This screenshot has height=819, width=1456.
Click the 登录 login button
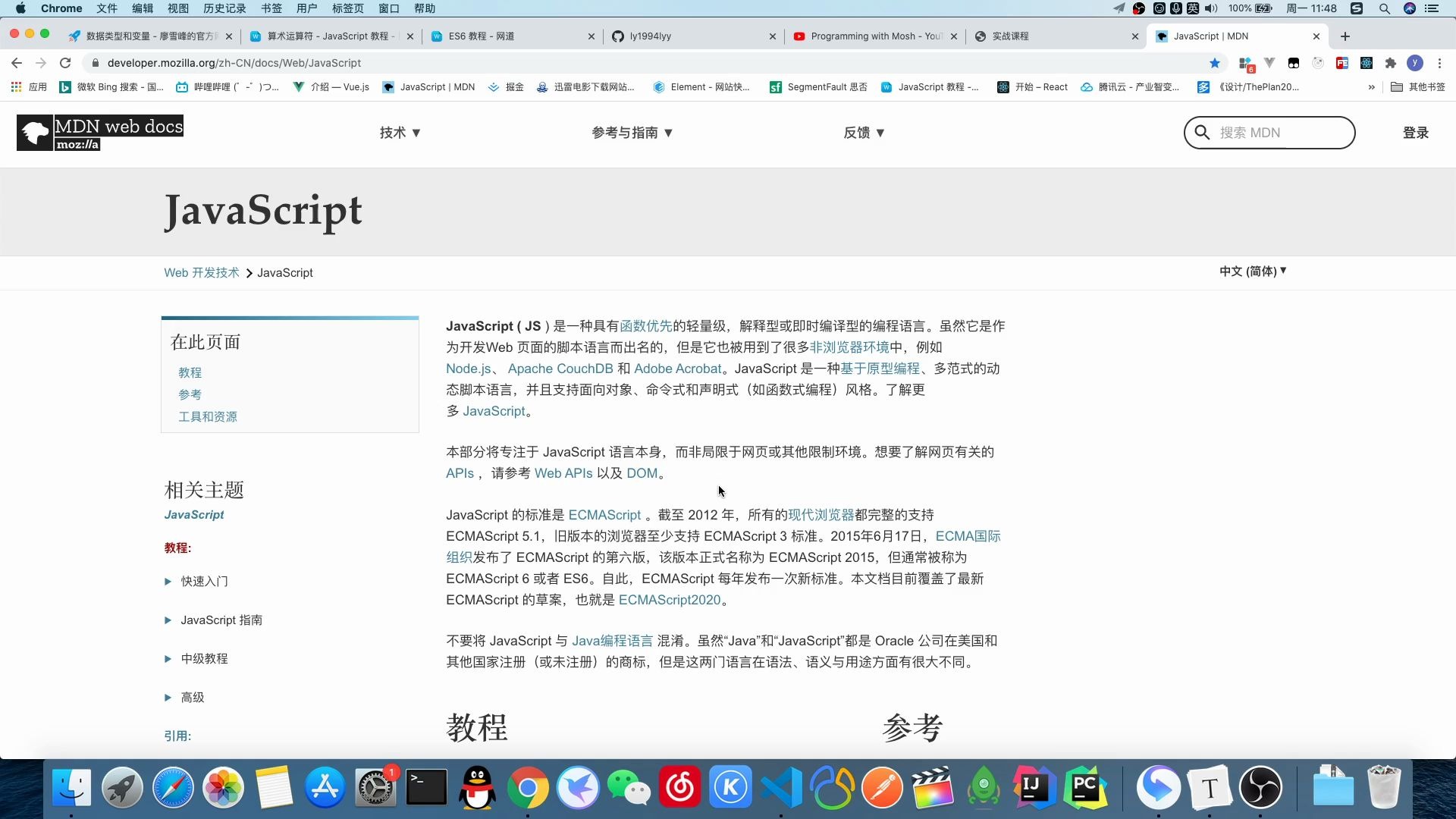(1416, 133)
